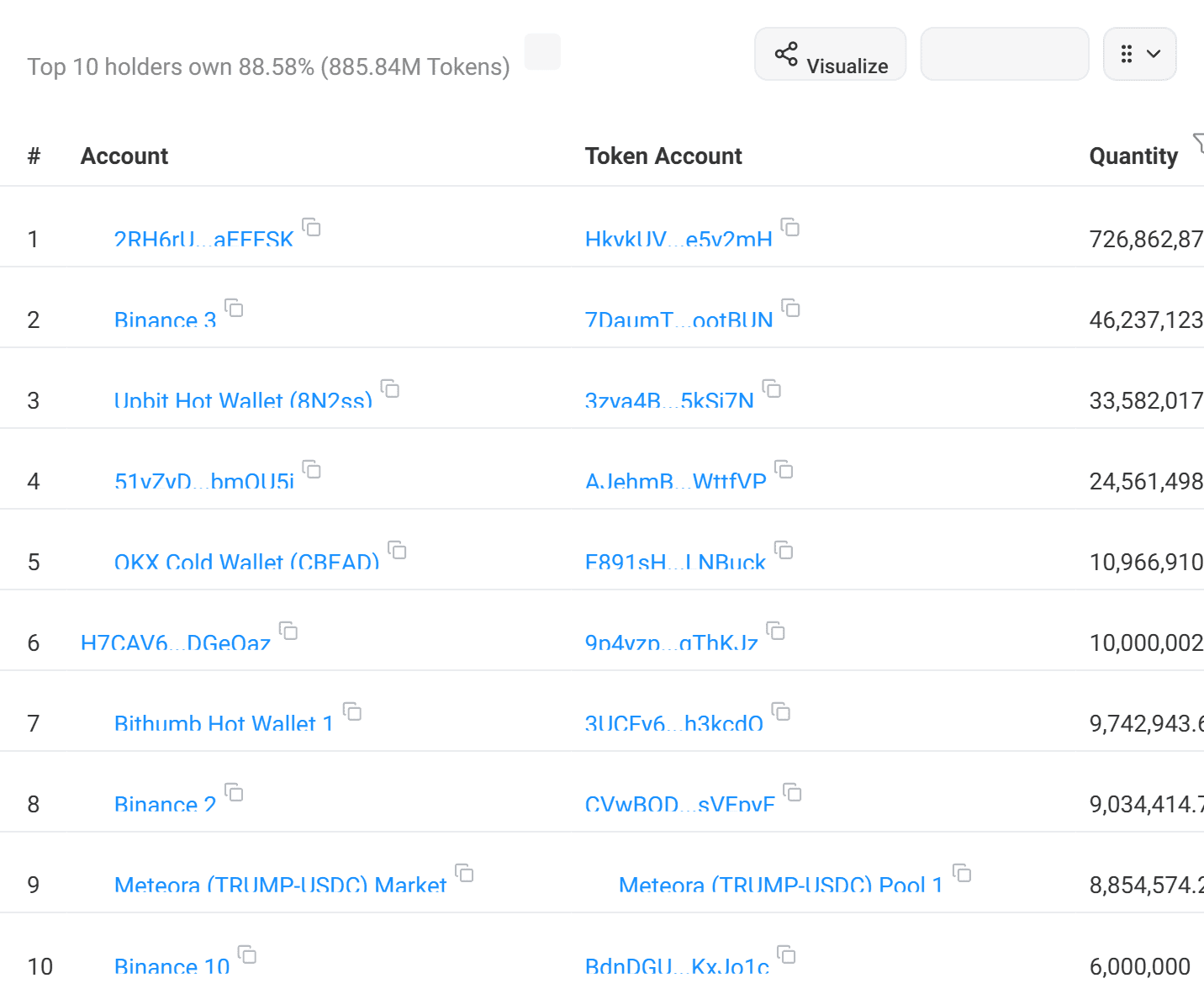The height and width of the screenshot is (994, 1204).
Task: Copy token account HkvkUV...e5v2mH
Action: [790, 227]
